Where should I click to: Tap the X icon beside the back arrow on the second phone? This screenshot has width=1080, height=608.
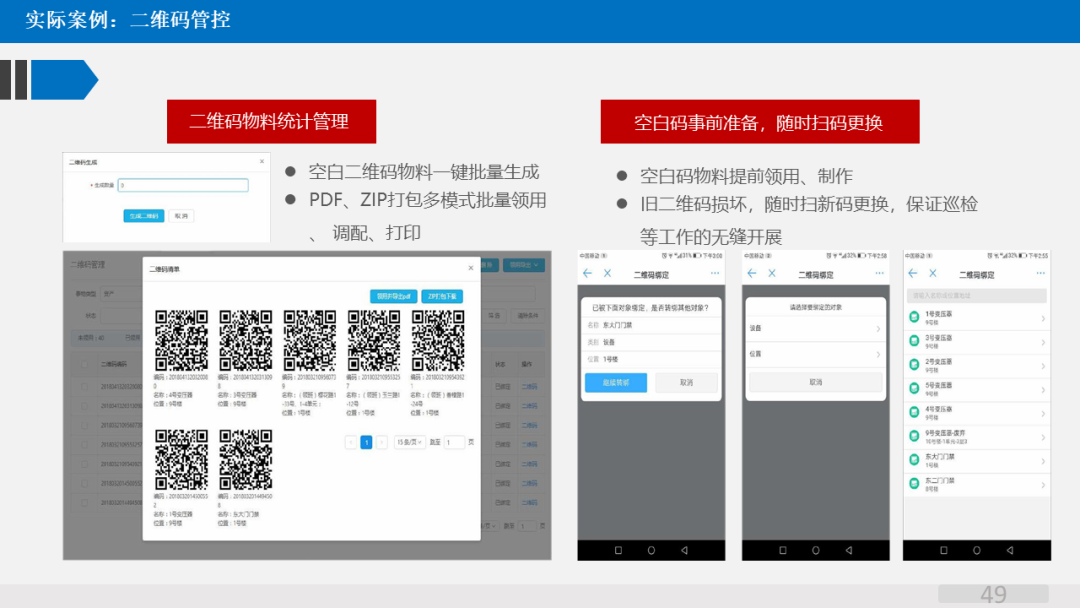coord(770,273)
